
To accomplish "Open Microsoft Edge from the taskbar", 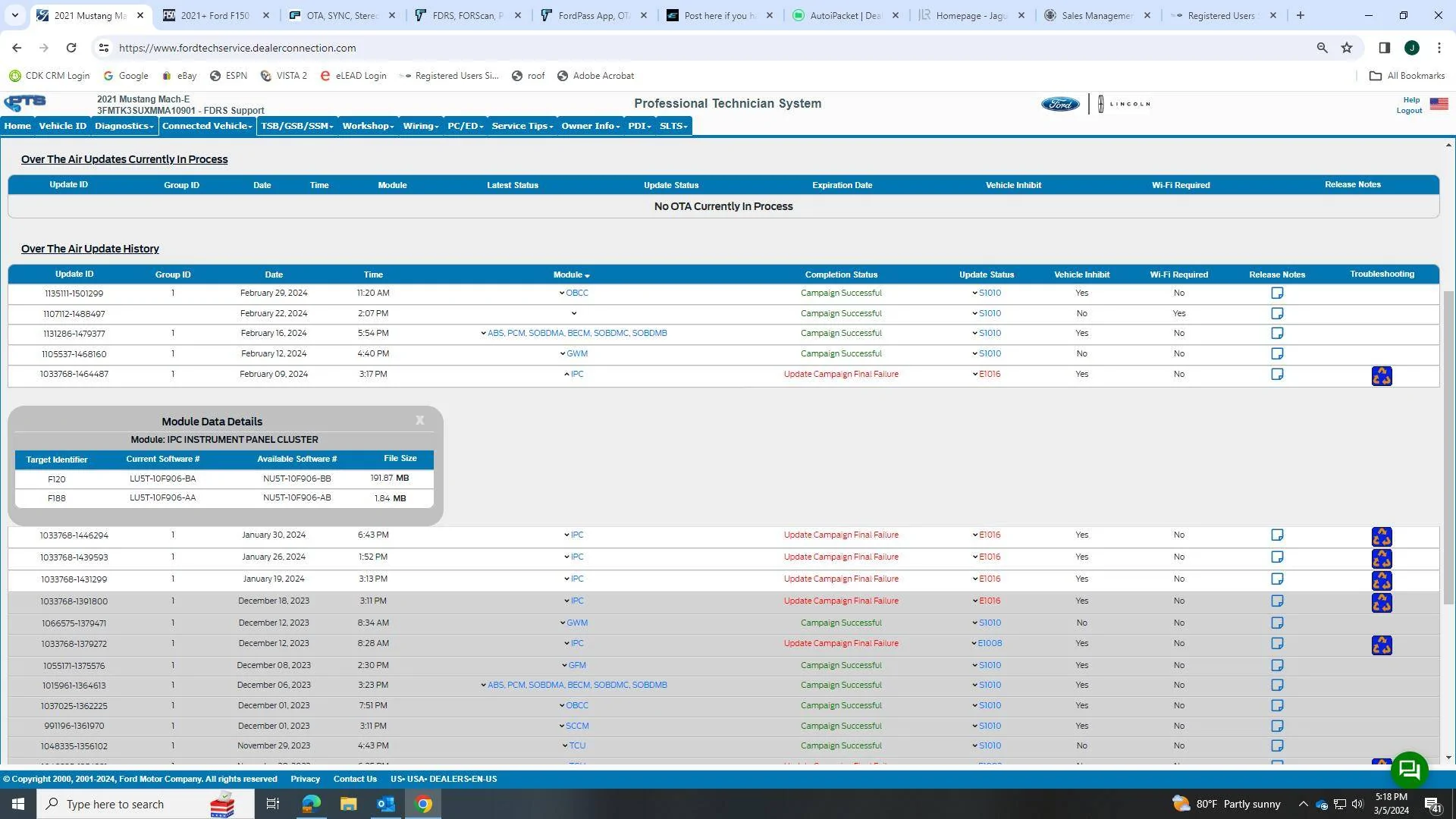I will point(311,804).
